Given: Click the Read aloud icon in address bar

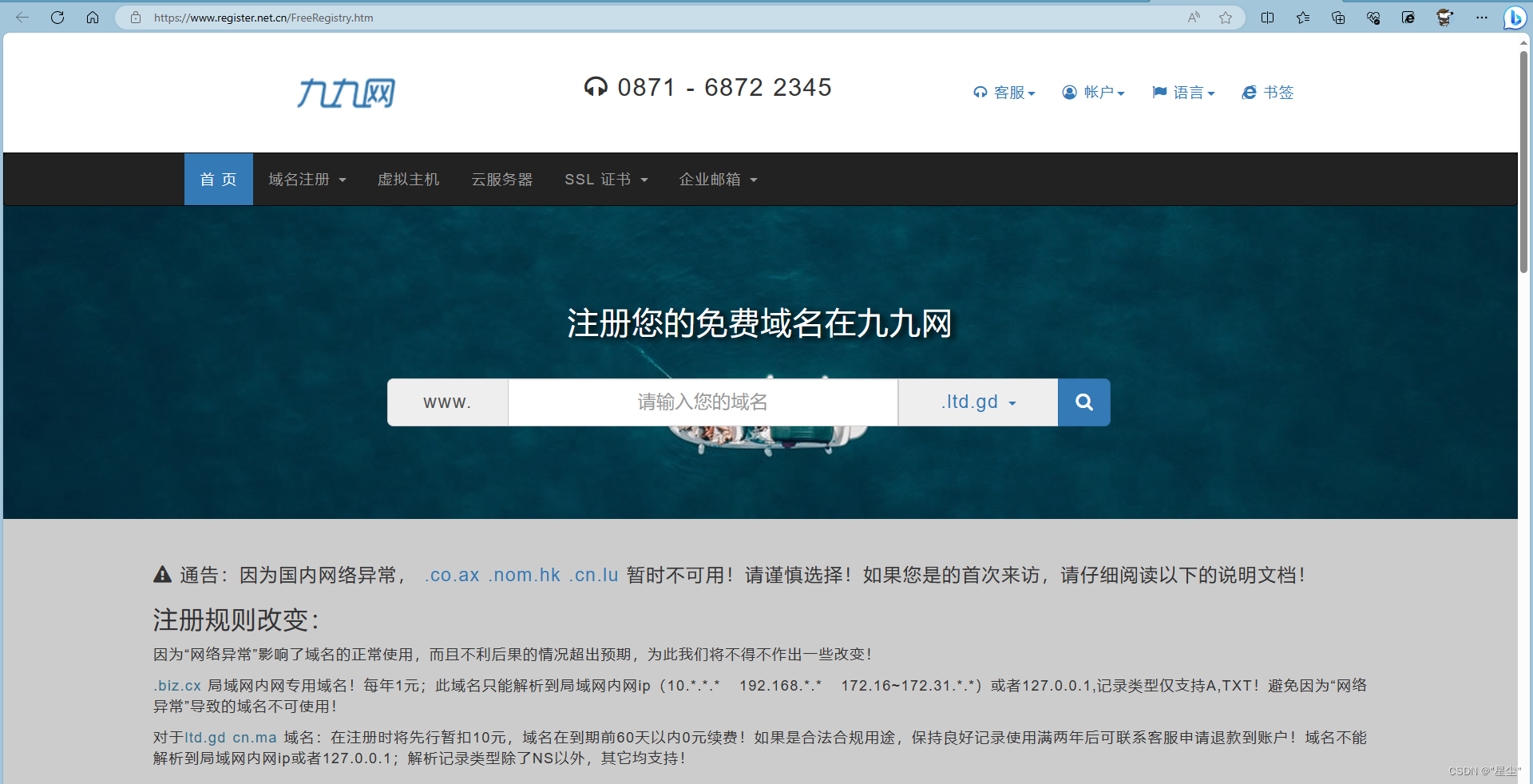Looking at the screenshot, I should coord(1194,18).
